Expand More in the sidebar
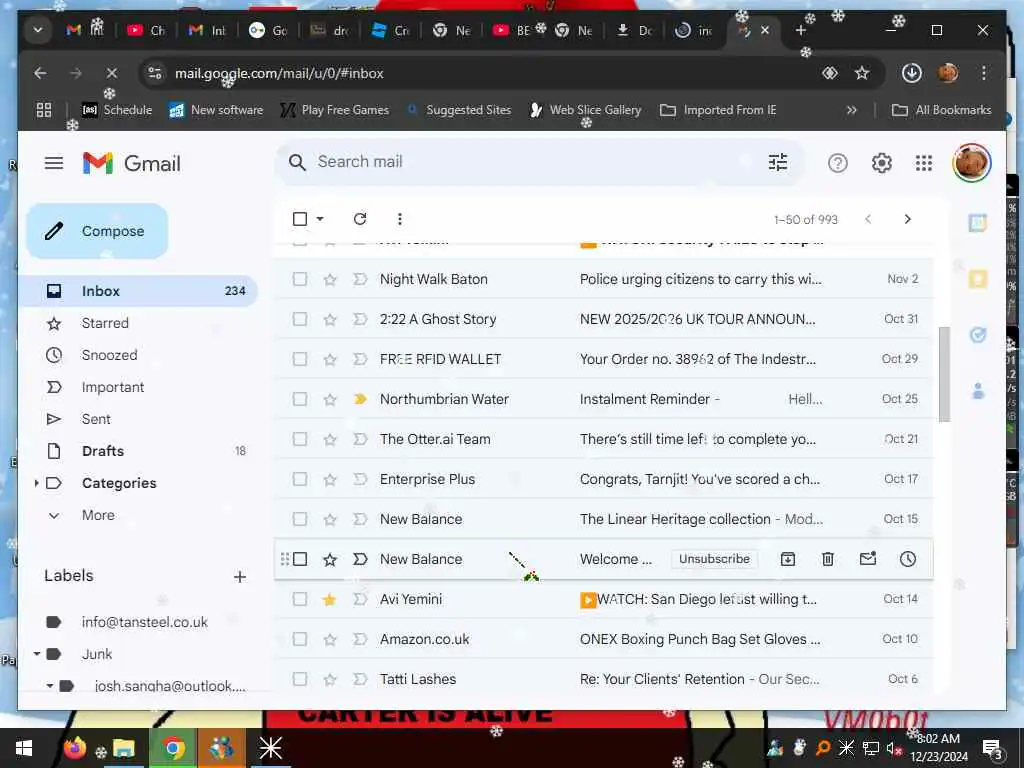This screenshot has height=768, width=1024. click(x=98, y=515)
